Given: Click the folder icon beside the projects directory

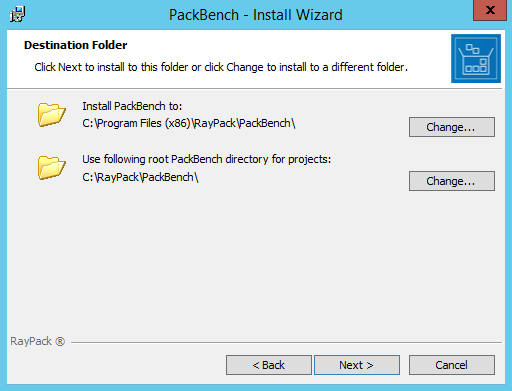Looking at the screenshot, I should 51,167.
